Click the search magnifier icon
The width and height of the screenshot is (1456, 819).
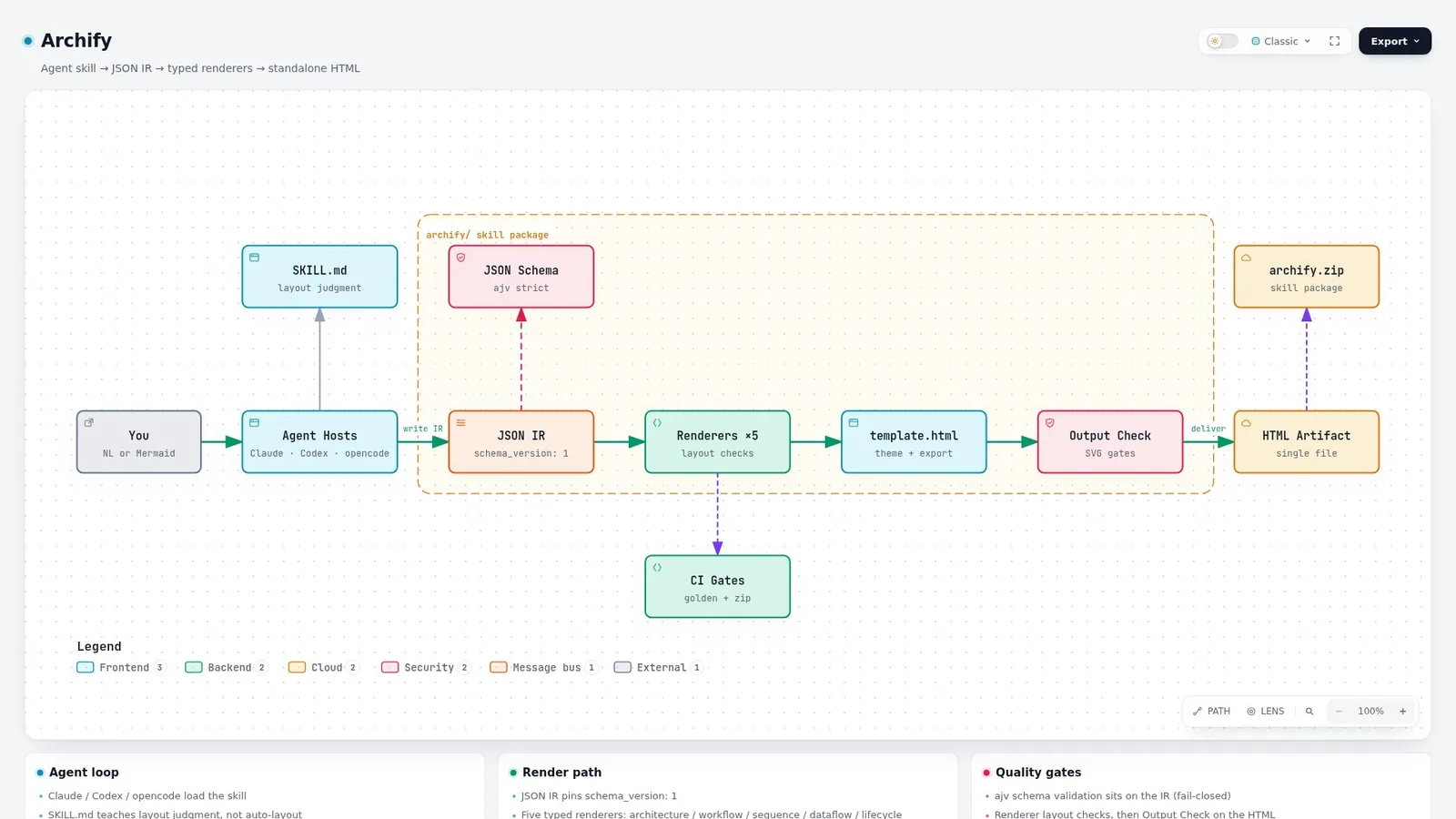(x=1309, y=712)
